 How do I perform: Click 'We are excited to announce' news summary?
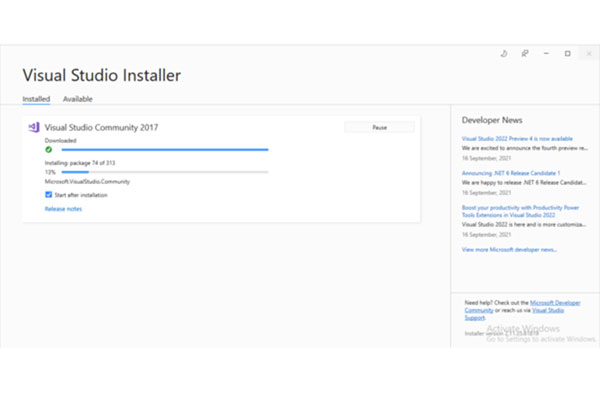coord(524,148)
